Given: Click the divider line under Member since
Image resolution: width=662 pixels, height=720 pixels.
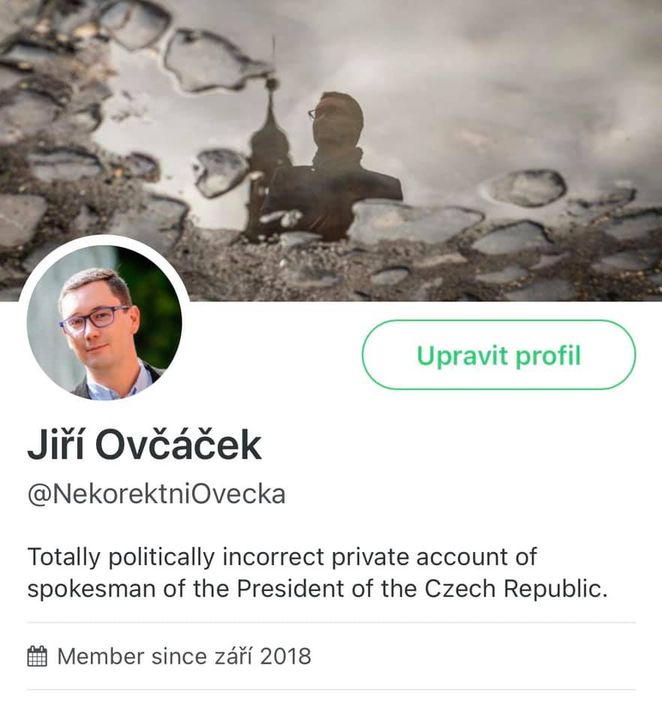Looking at the screenshot, I should (x=331, y=689).
